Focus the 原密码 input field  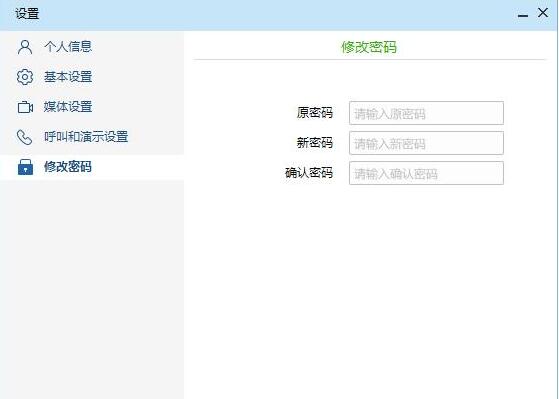426,113
